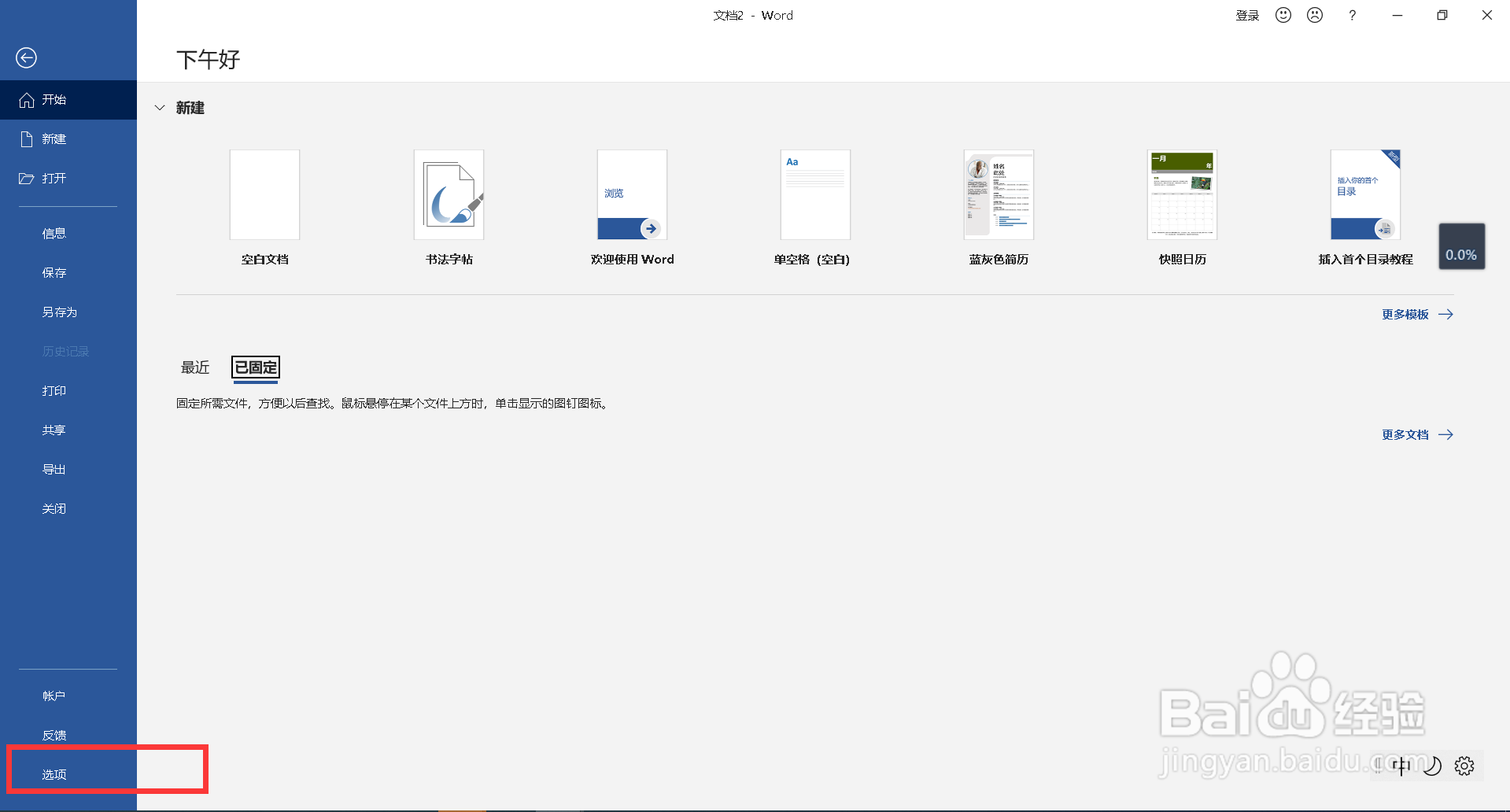Image resolution: width=1510 pixels, height=812 pixels.
Task: Open the 欢迎使用 Word tour template
Action: [x=632, y=194]
